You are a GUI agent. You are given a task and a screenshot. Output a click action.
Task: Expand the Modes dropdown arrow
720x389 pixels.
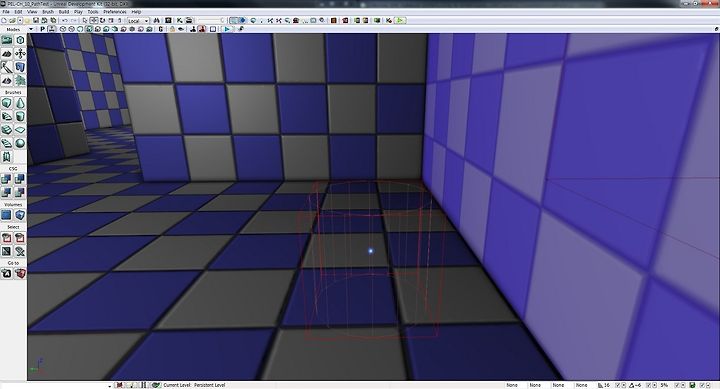tap(31, 29)
